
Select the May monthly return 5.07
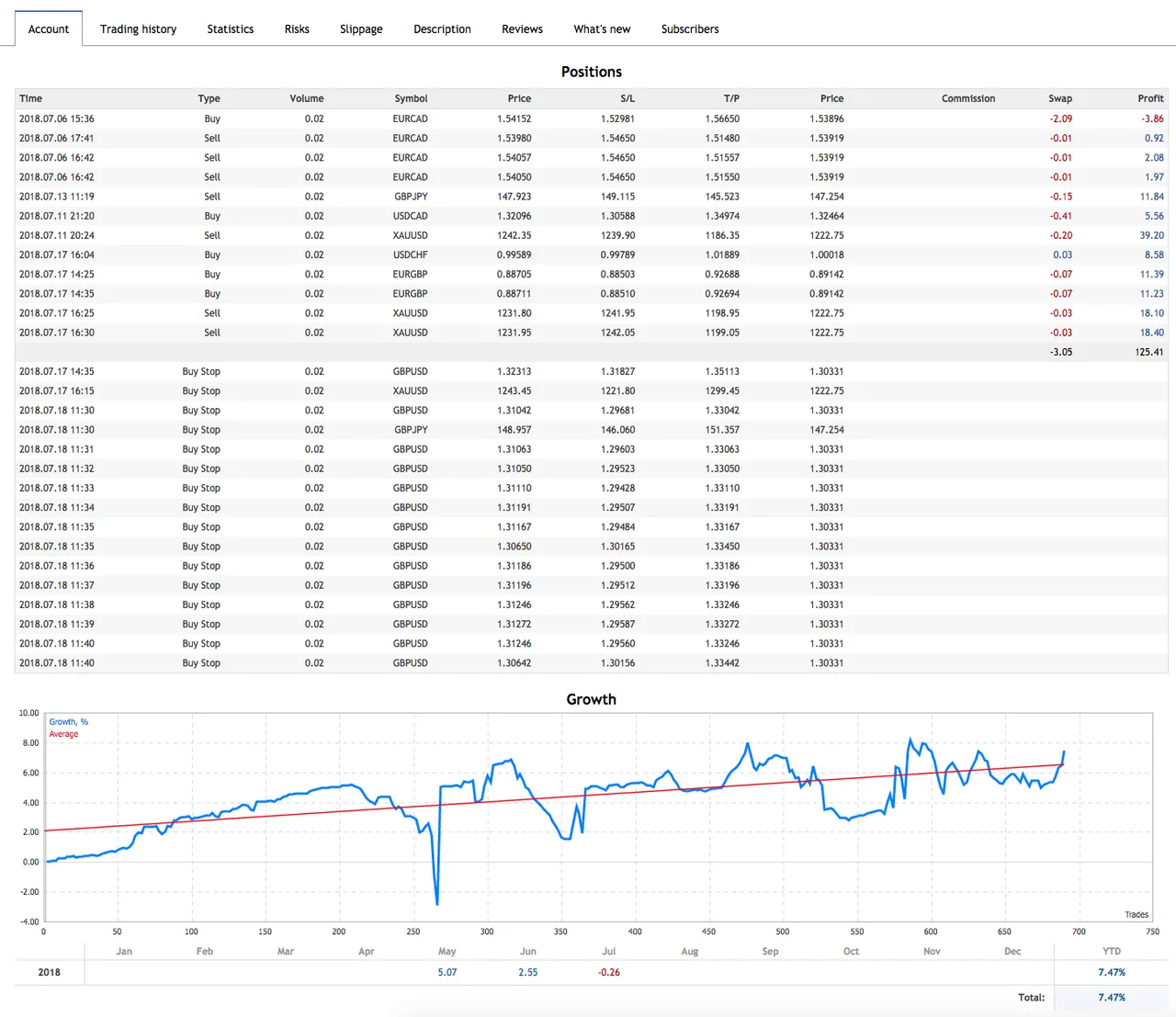click(x=447, y=972)
